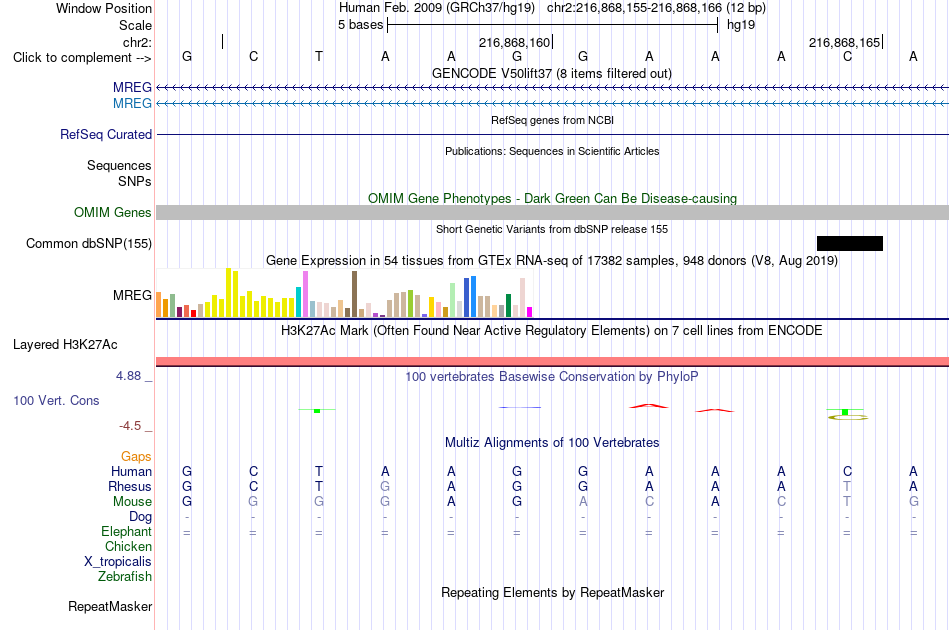Click the Elephant species row label
This screenshot has width=950, height=630.
pos(127,532)
